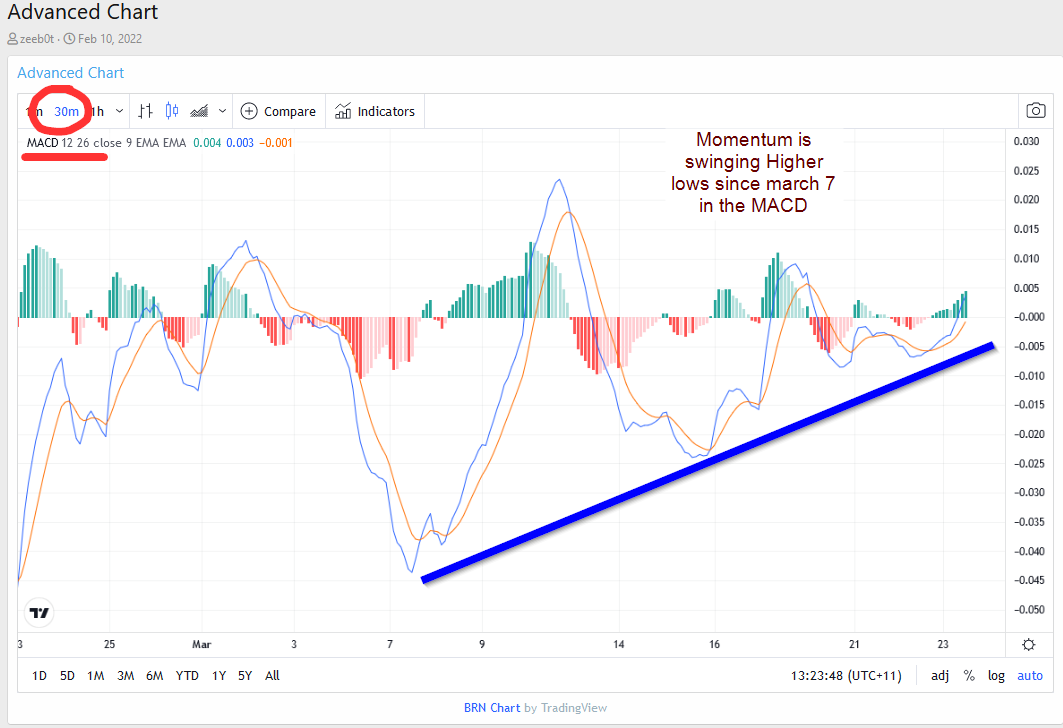Open the Indicators panel
The height and width of the screenshot is (728, 1063).
[x=375, y=111]
